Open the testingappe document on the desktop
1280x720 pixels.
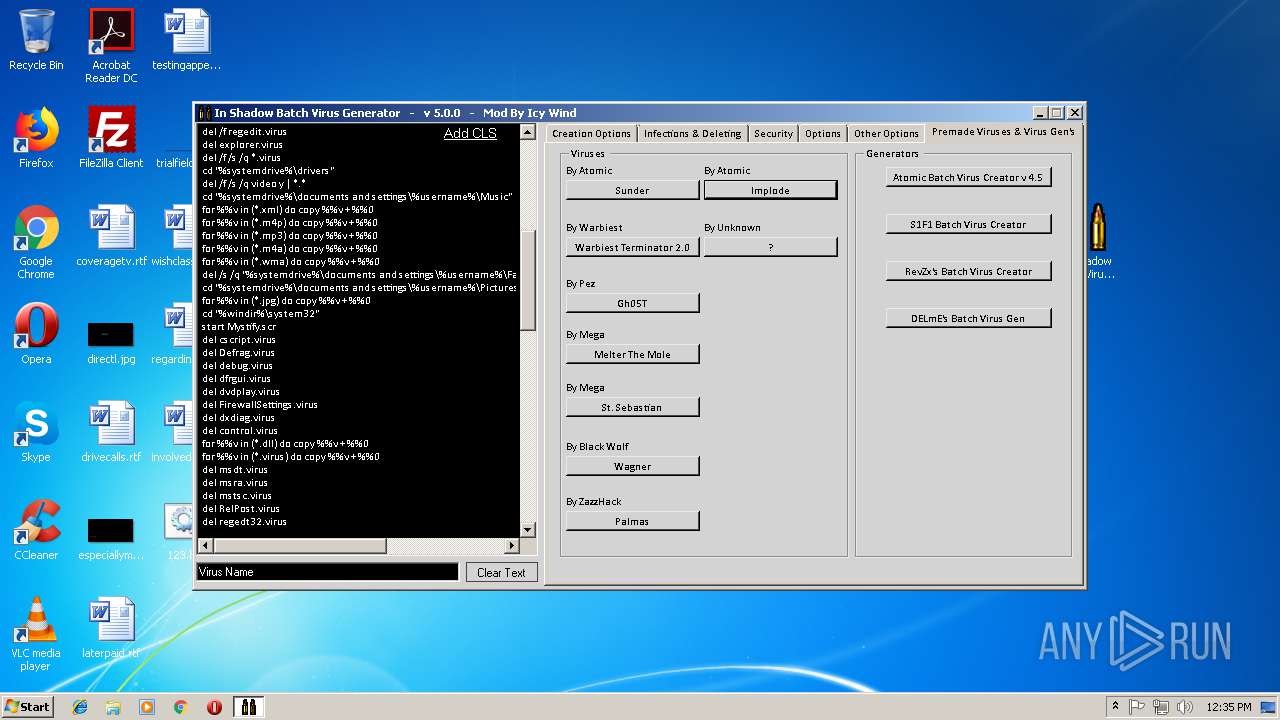[x=186, y=40]
